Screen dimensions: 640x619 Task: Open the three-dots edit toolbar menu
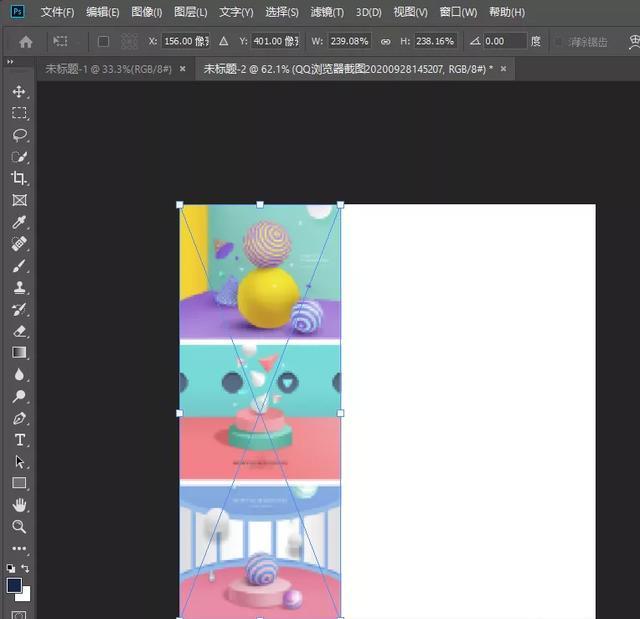19,549
